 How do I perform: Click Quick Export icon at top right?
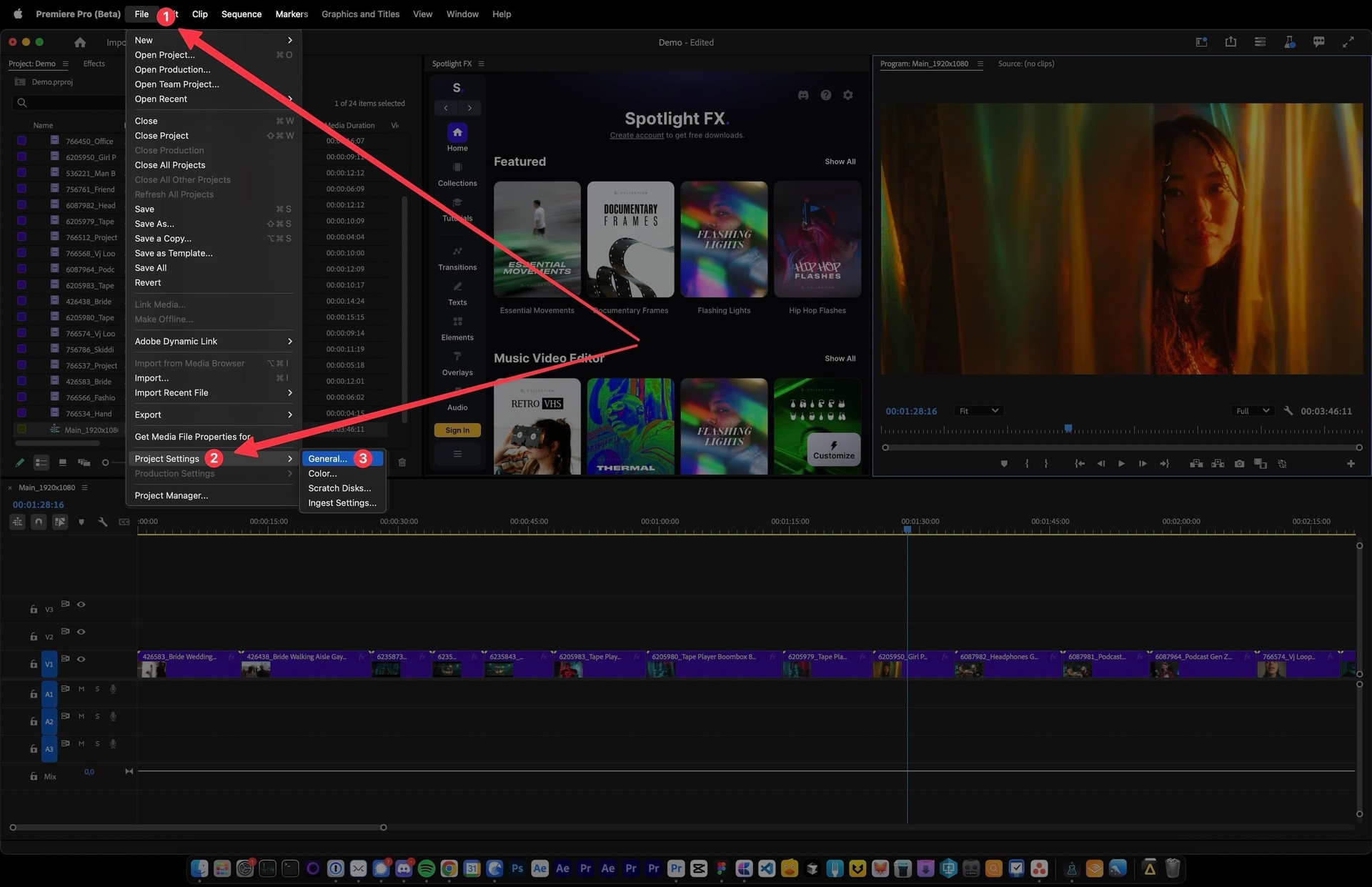pos(1231,42)
